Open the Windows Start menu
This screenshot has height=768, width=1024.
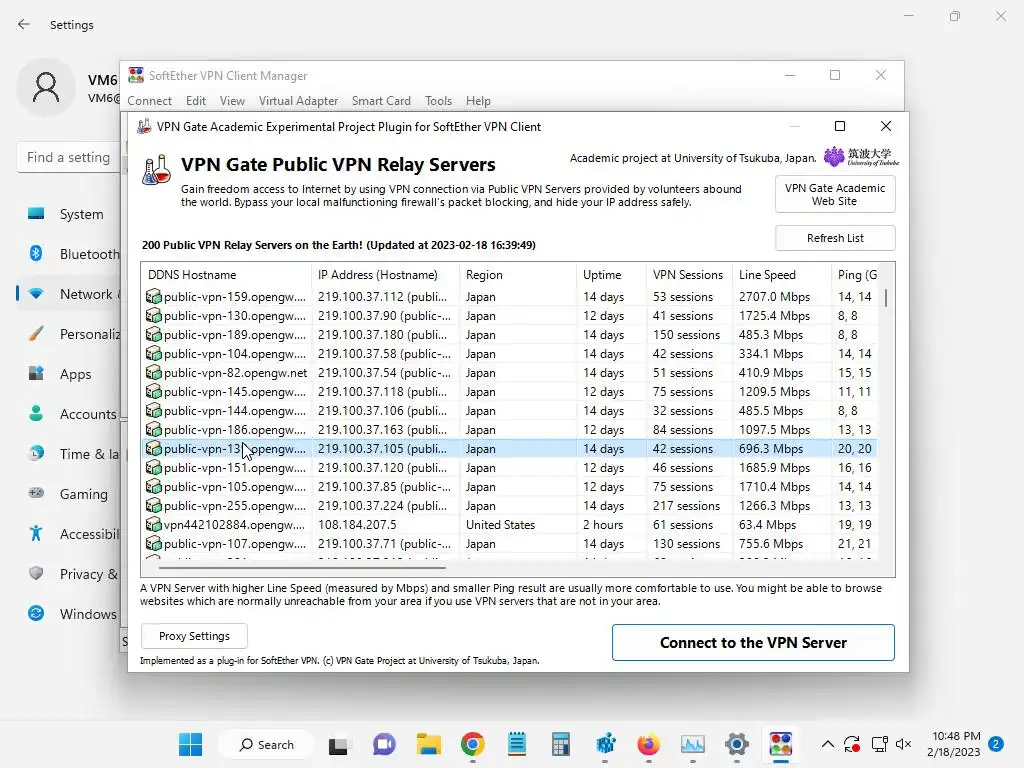coord(191,744)
